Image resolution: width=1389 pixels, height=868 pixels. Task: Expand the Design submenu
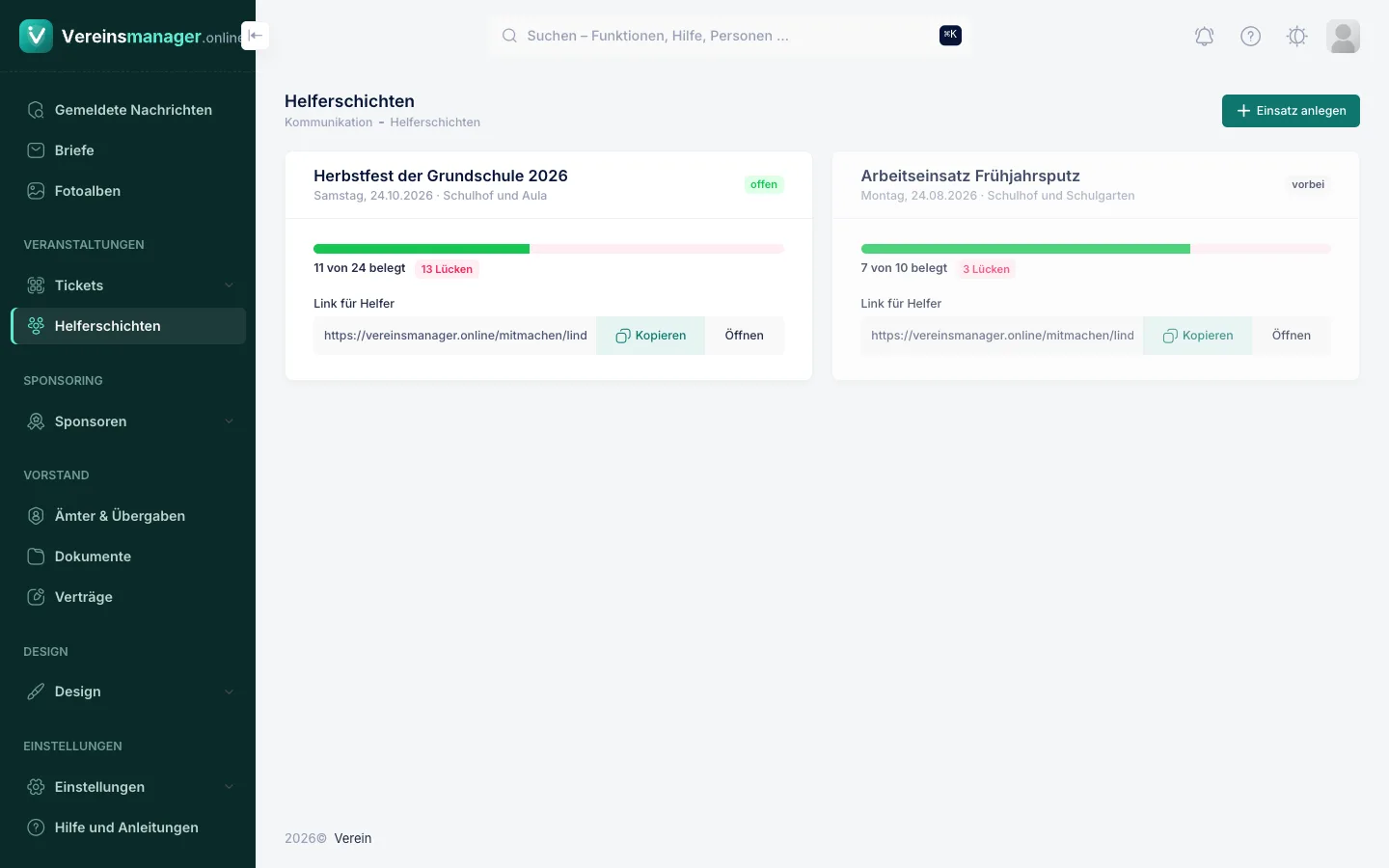coord(128,692)
